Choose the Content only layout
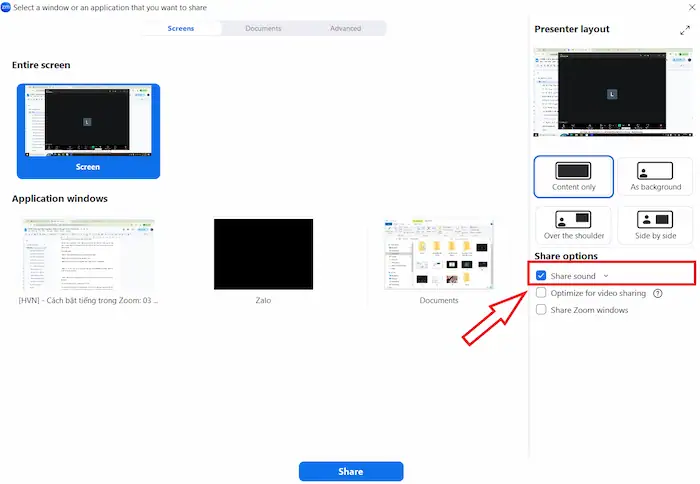Screen dimensions: 700x484 click(x=573, y=175)
